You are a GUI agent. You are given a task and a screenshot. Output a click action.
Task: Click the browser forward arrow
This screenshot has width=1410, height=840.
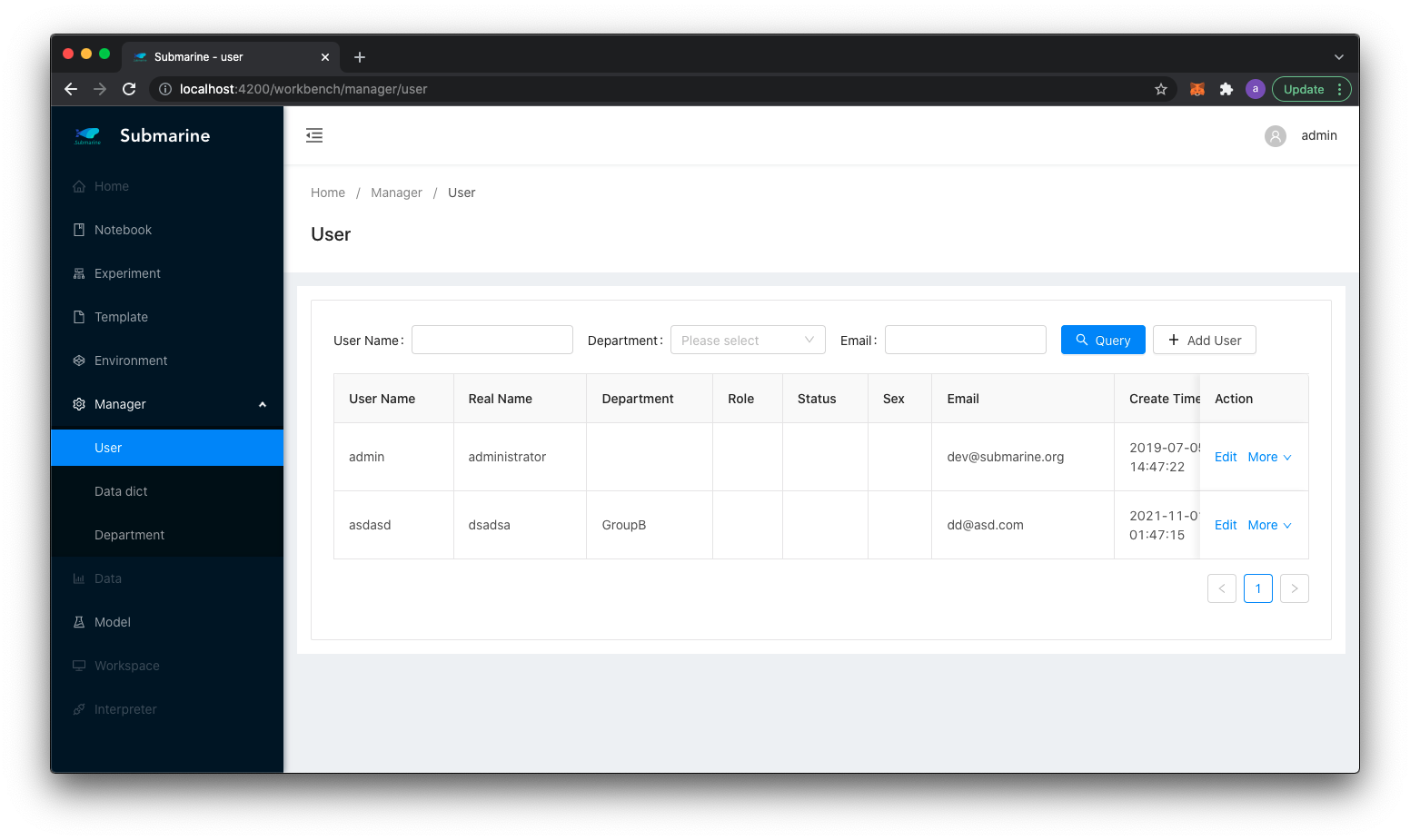tap(100, 89)
